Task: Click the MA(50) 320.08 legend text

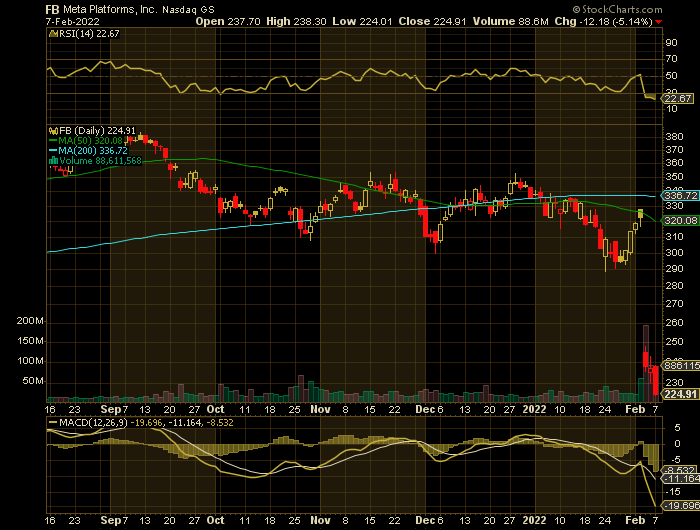Action: coord(90,141)
